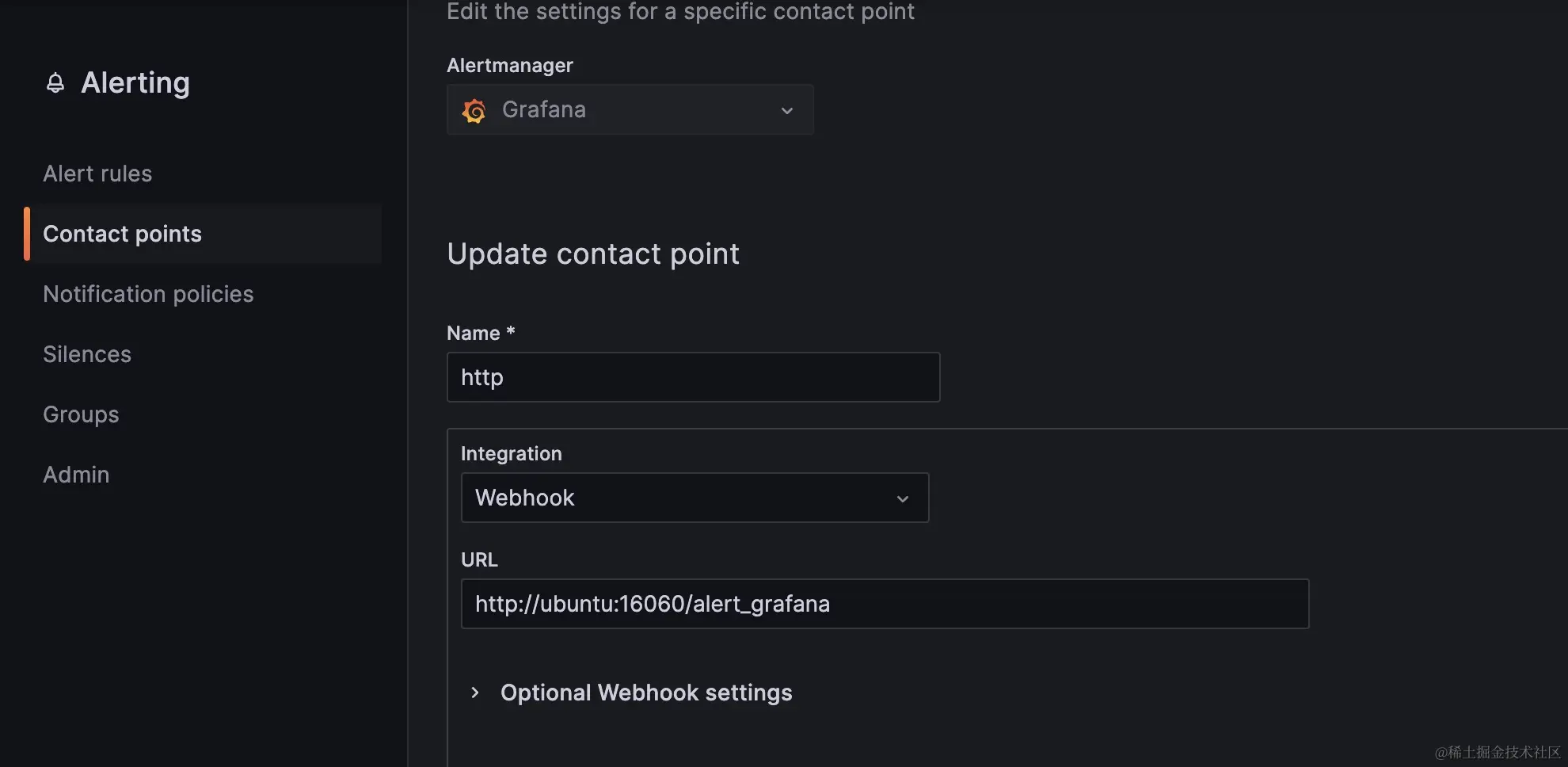Click the Integration label text

tap(512, 453)
